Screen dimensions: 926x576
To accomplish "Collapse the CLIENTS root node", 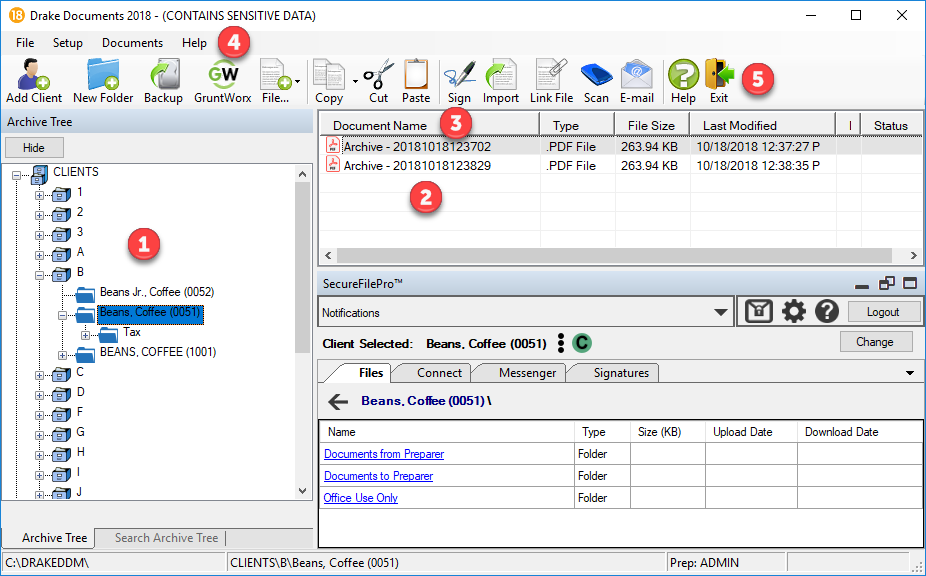I will click(x=17, y=175).
